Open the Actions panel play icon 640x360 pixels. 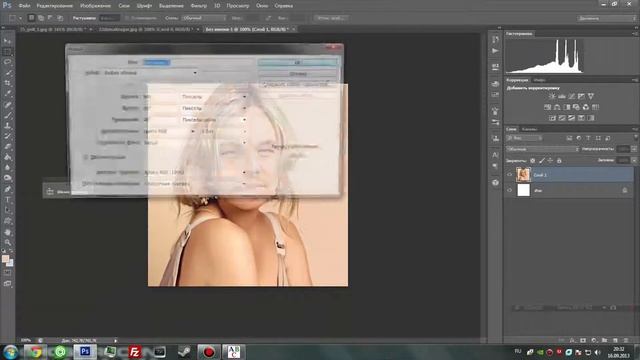(495, 51)
